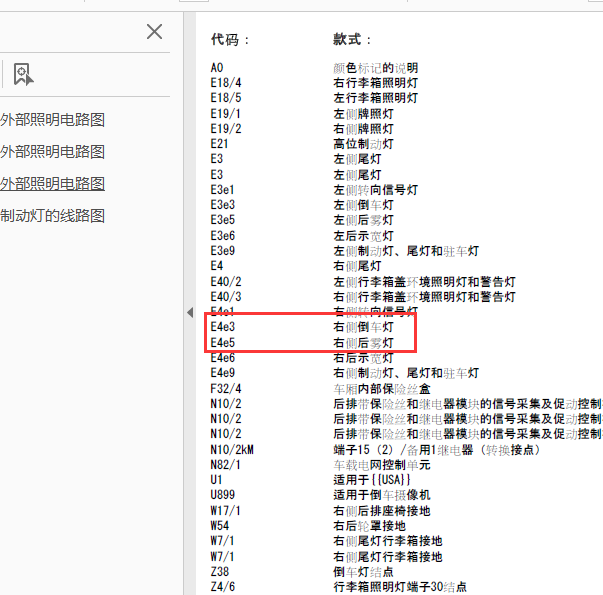Click the 适用于{{USA}} description
The height and width of the screenshot is (595, 603).
coord(371,480)
